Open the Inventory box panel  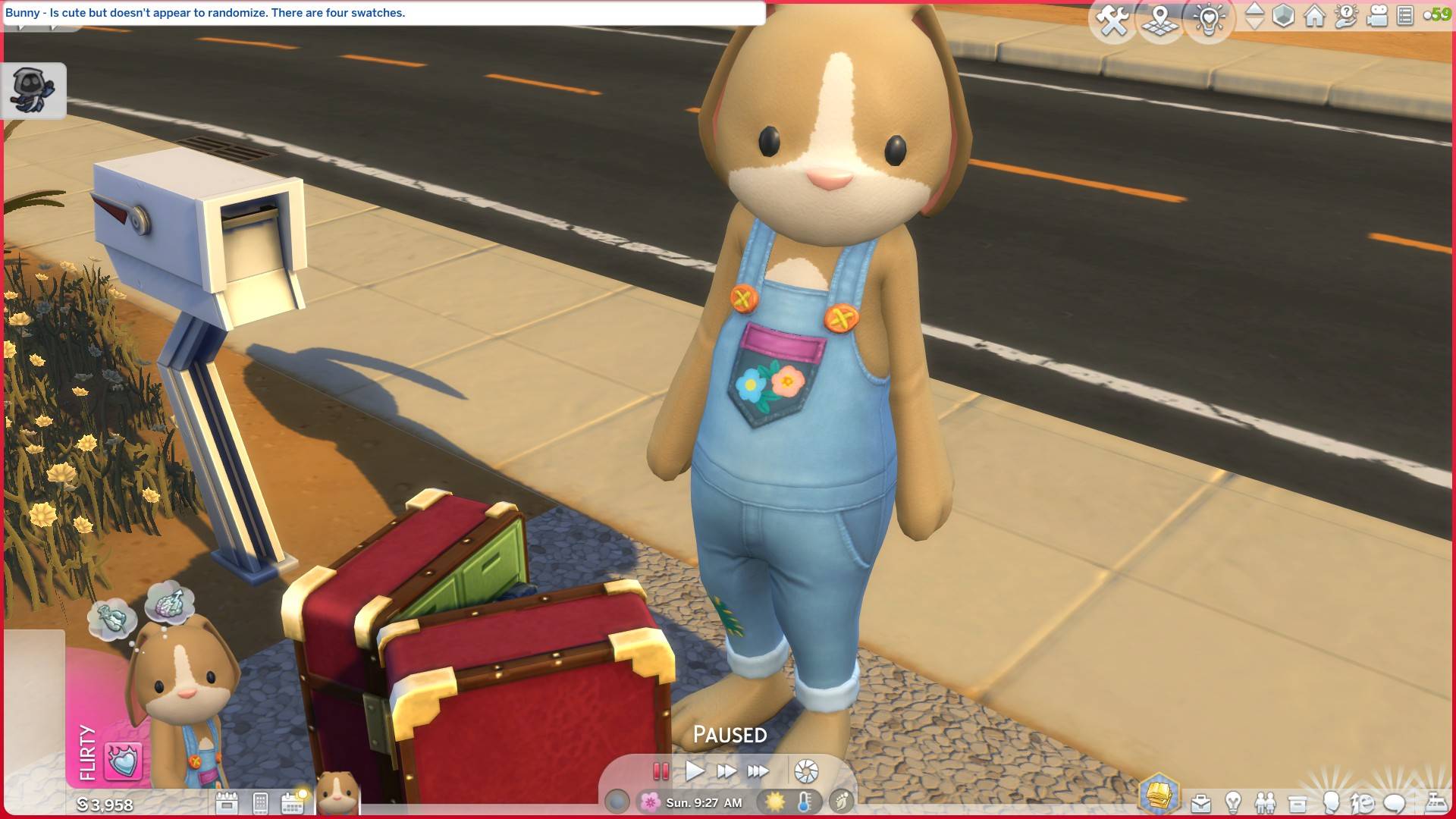(x=1298, y=803)
